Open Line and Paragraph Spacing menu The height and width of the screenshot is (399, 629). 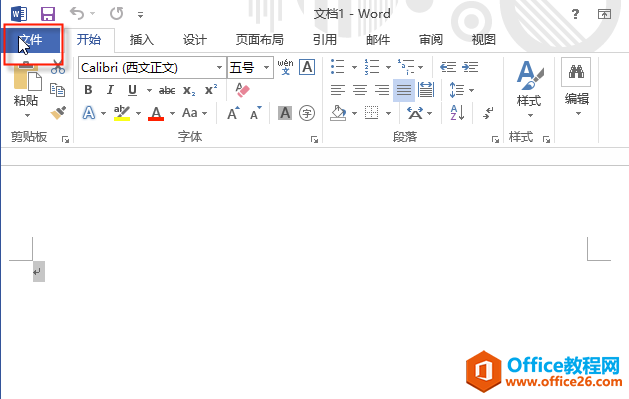[x=461, y=90]
